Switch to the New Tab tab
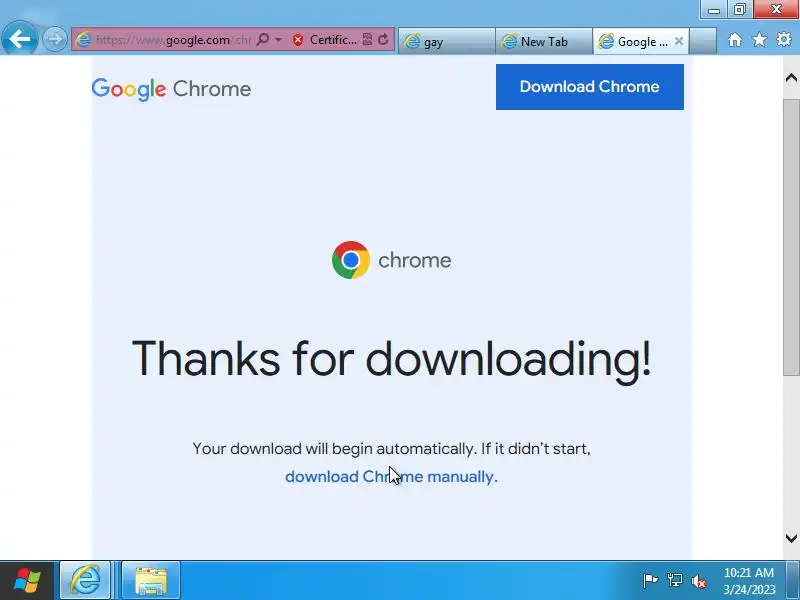This screenshot has height=600, width=800. pos(543,41)
